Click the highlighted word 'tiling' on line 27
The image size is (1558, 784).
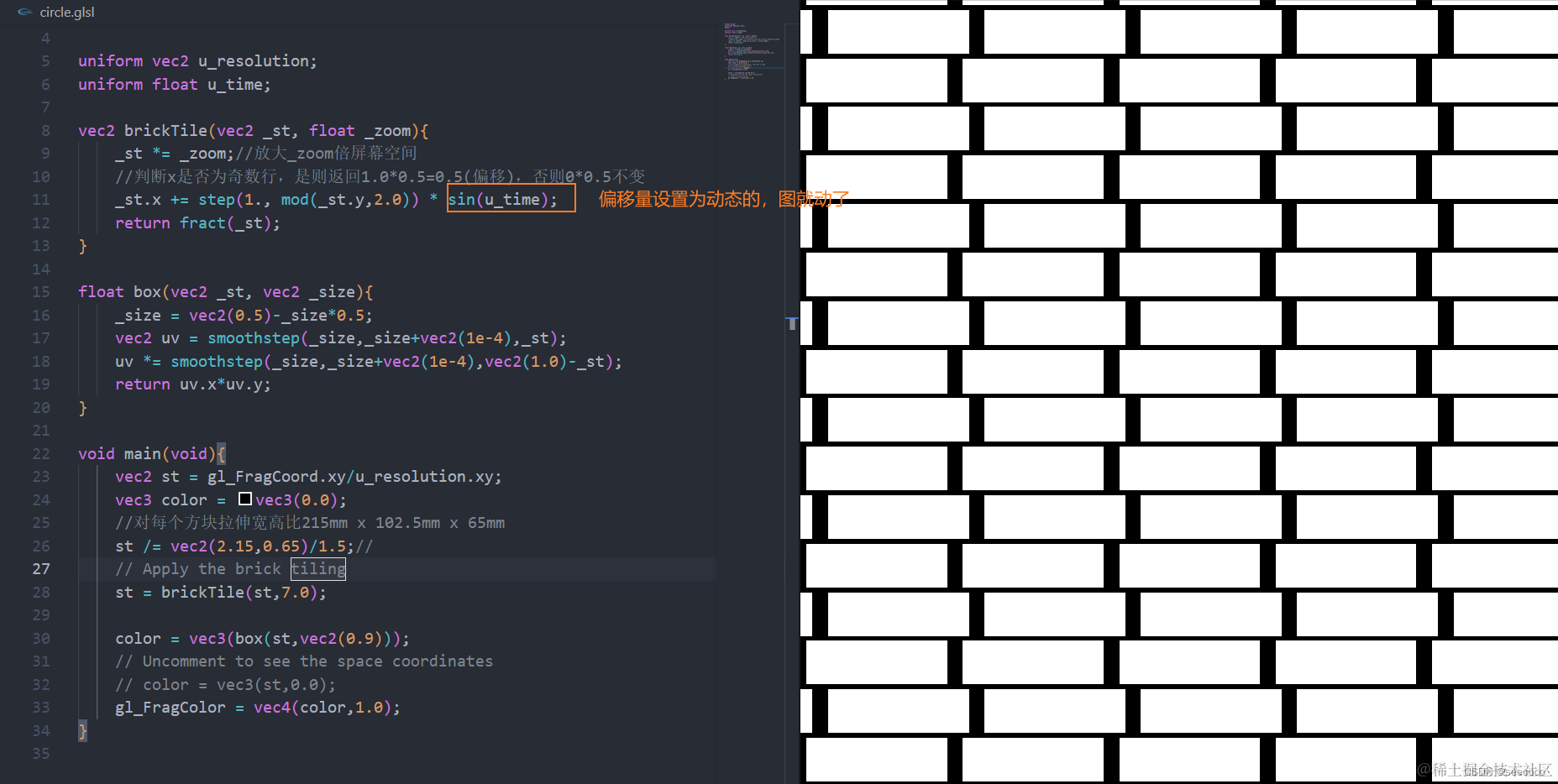318,569
